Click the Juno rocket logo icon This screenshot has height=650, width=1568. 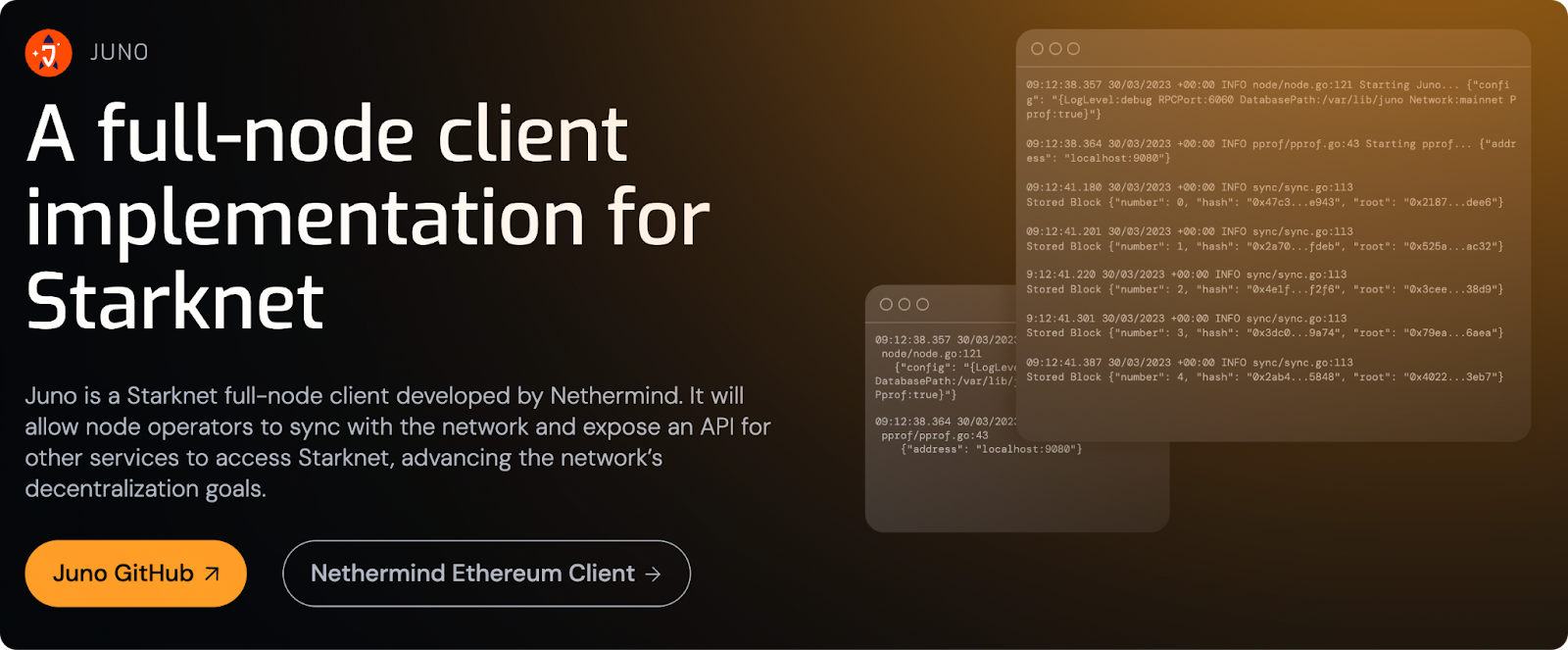(x=49, y=53)
